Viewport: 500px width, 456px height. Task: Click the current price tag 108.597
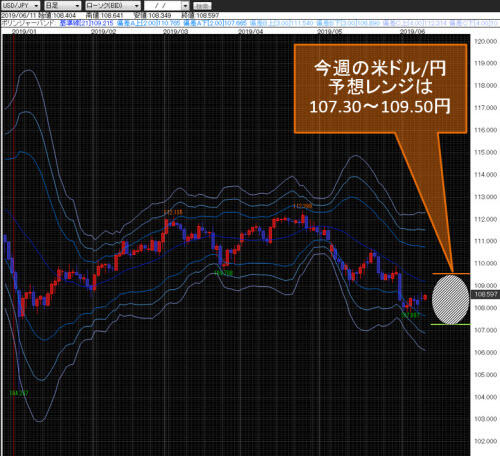485,294
